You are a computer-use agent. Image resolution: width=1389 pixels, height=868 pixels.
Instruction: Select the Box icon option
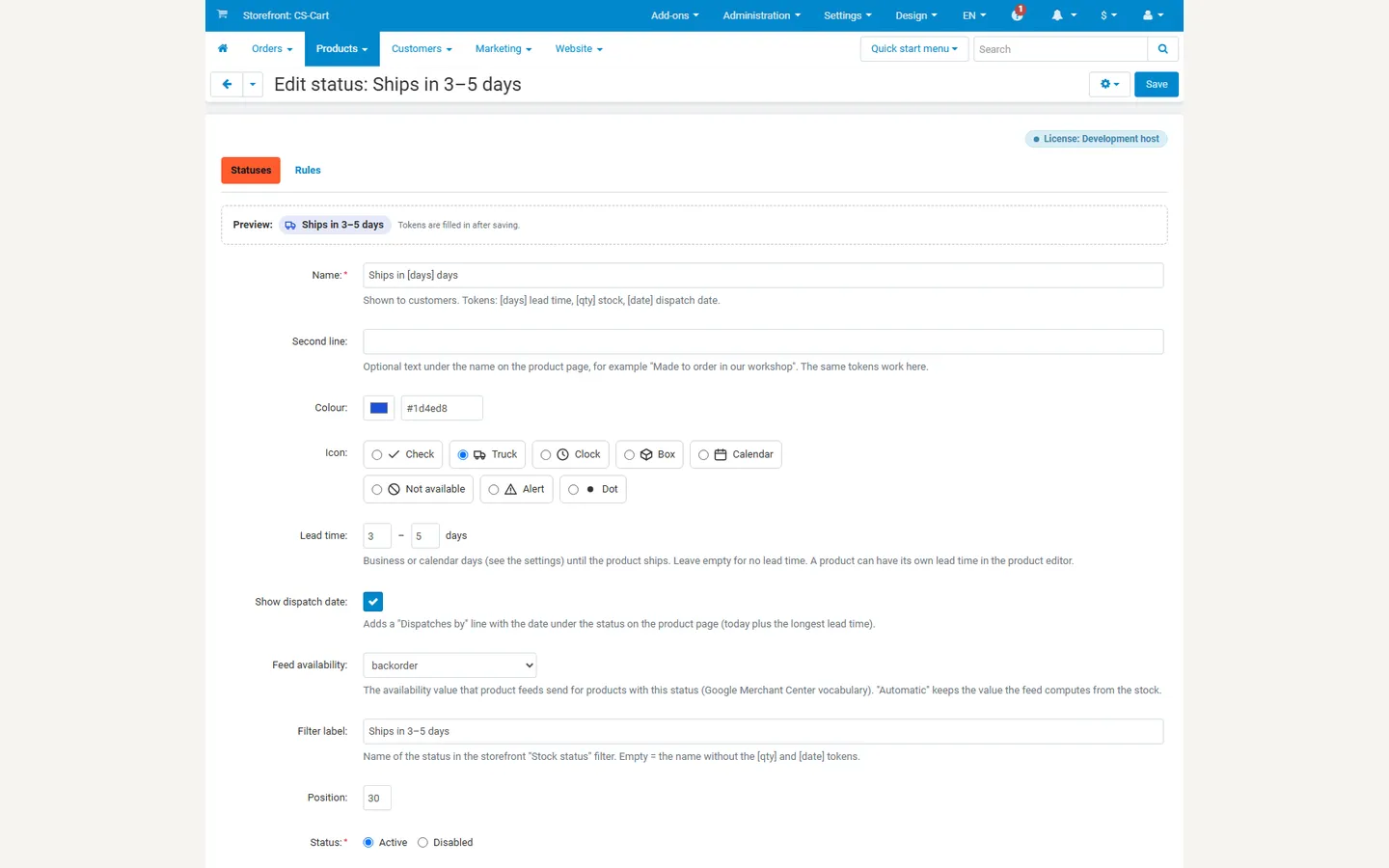point(649,454)
